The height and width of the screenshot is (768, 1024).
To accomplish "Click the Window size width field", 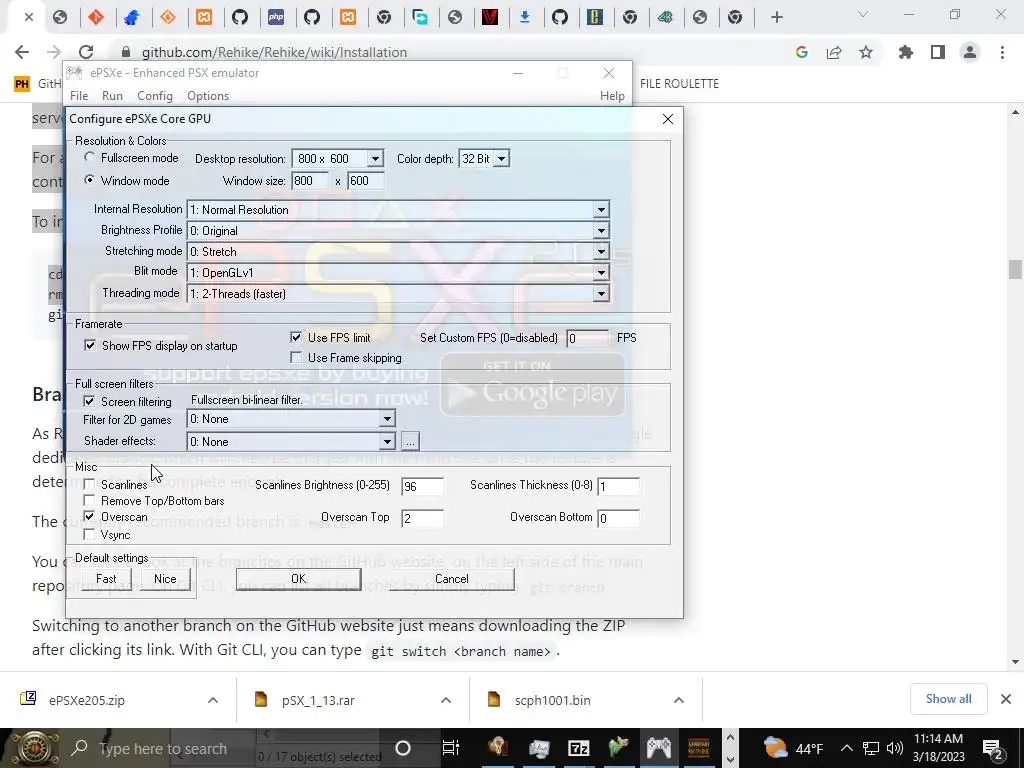I will point(310,181).
